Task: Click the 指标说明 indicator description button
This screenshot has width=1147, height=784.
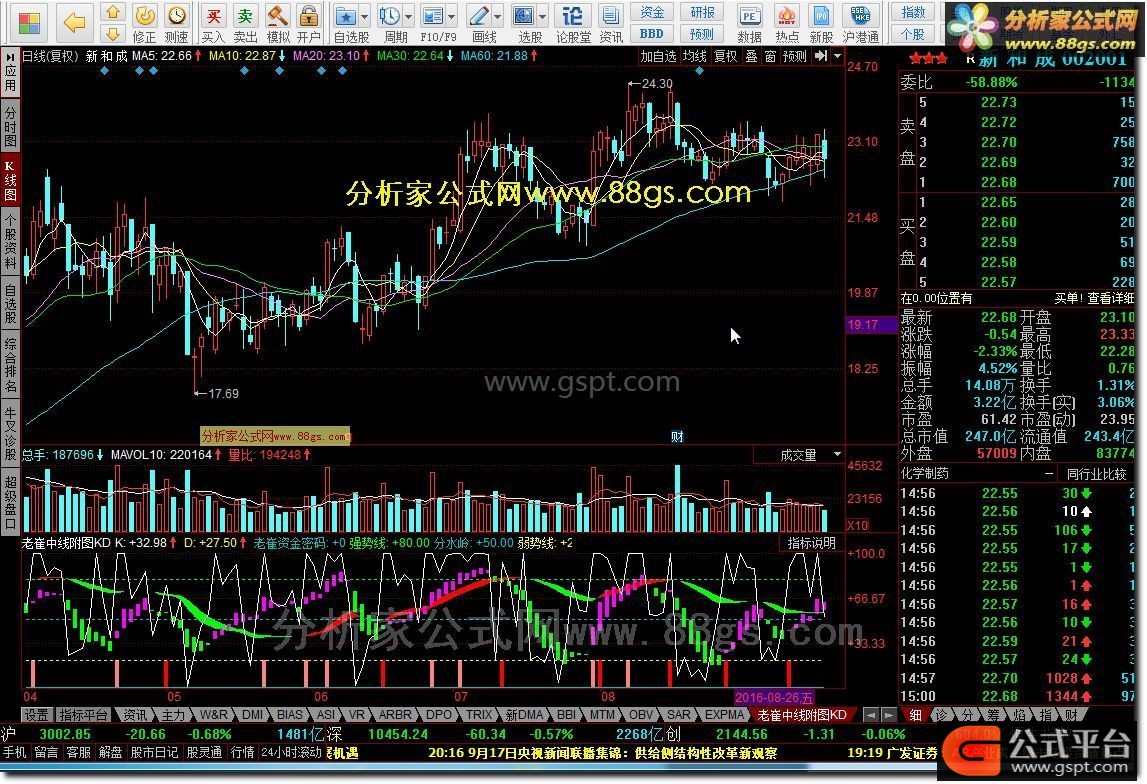Action: (811, 543)
